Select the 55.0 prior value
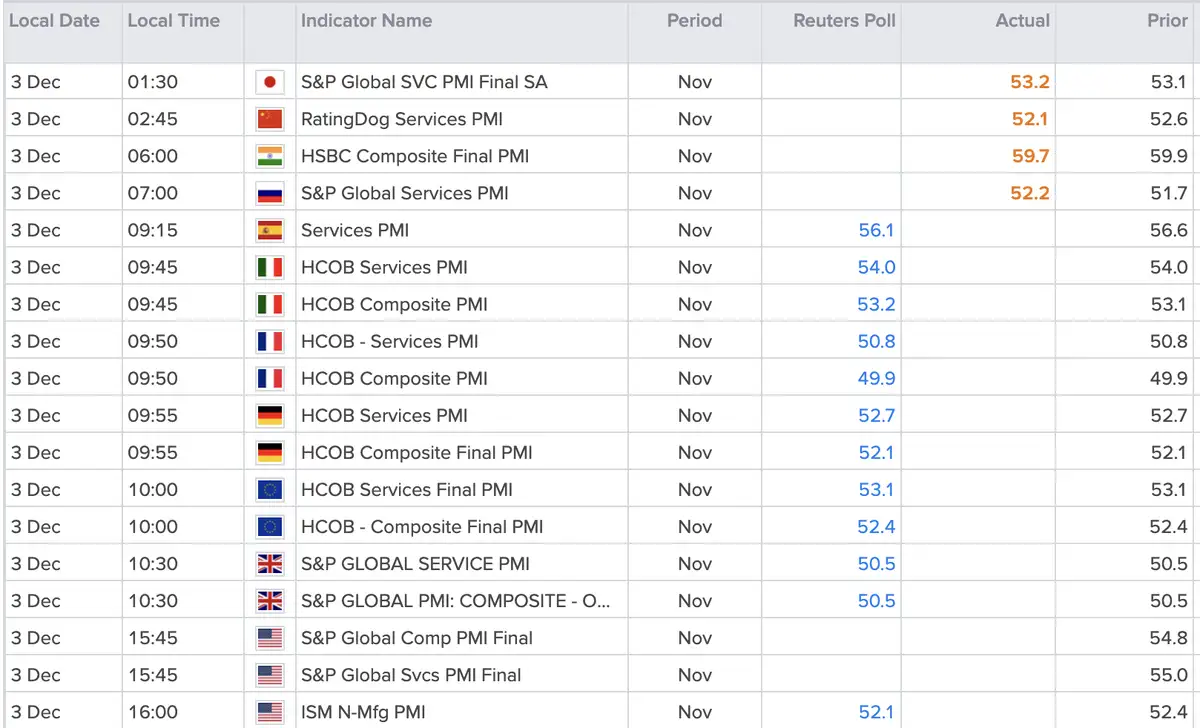This screenshot has width=1200, height=728. point(1169,674)
